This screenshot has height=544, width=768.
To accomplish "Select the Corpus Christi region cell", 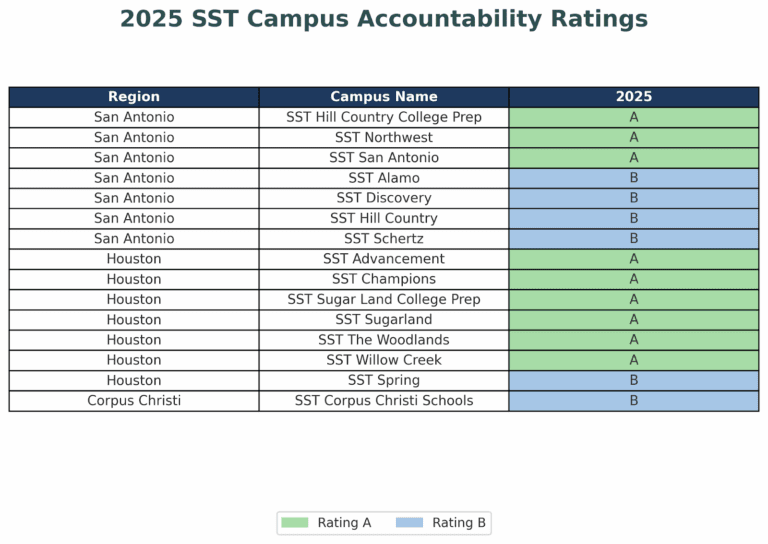I will [x=134, y=401].
